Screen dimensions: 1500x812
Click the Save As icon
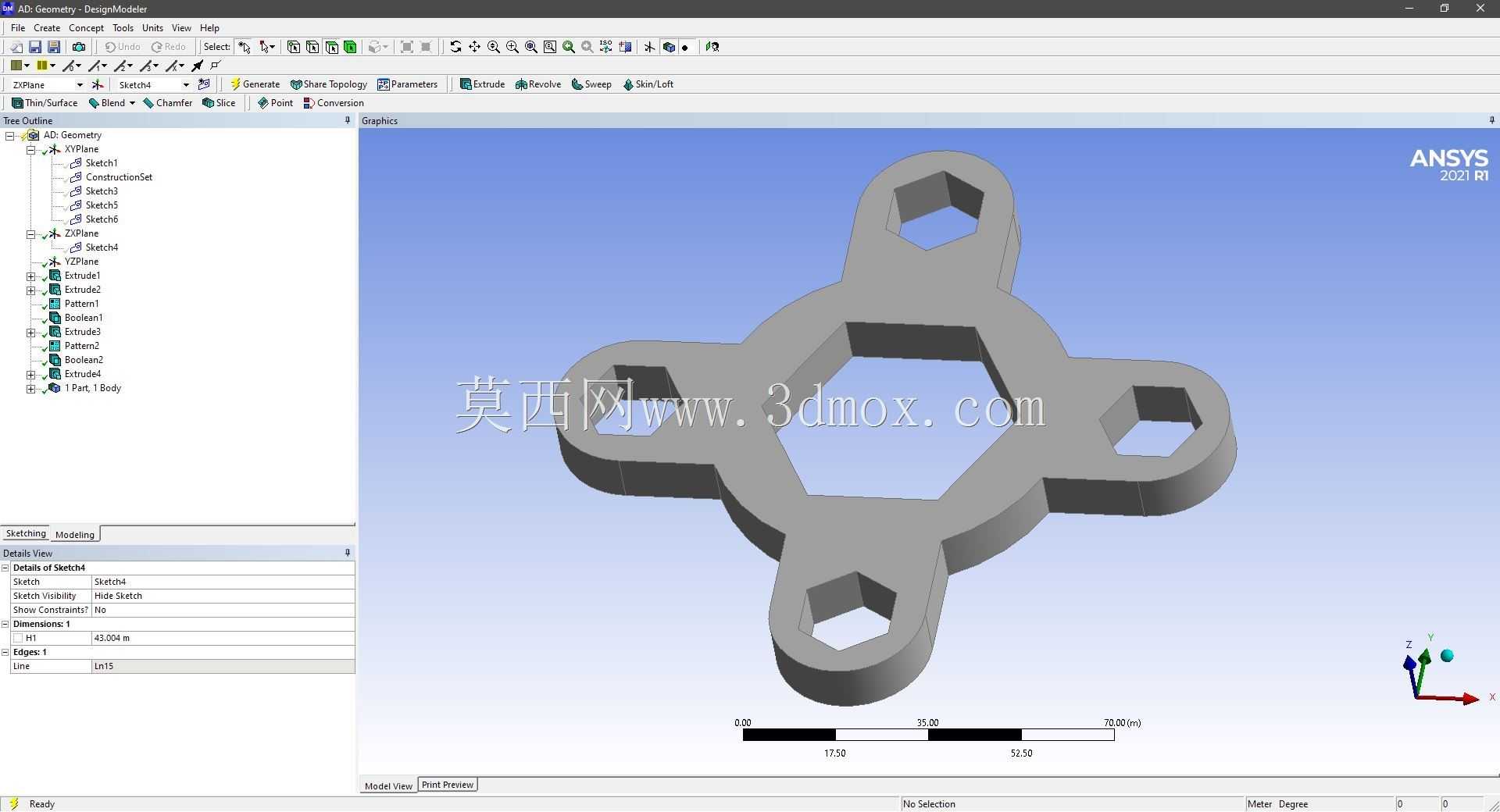pos(54,47)
